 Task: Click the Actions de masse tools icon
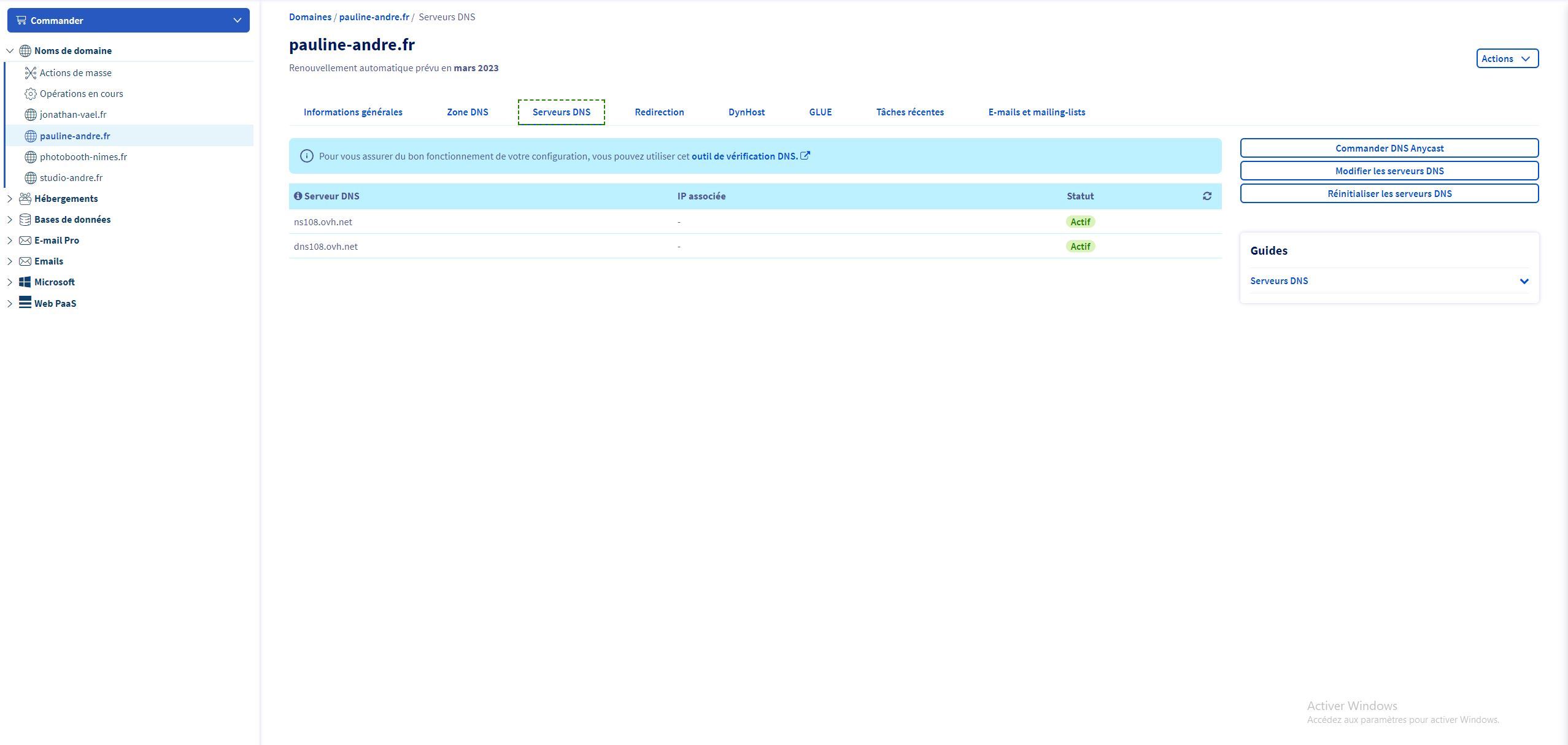click(x=30, y=73)
